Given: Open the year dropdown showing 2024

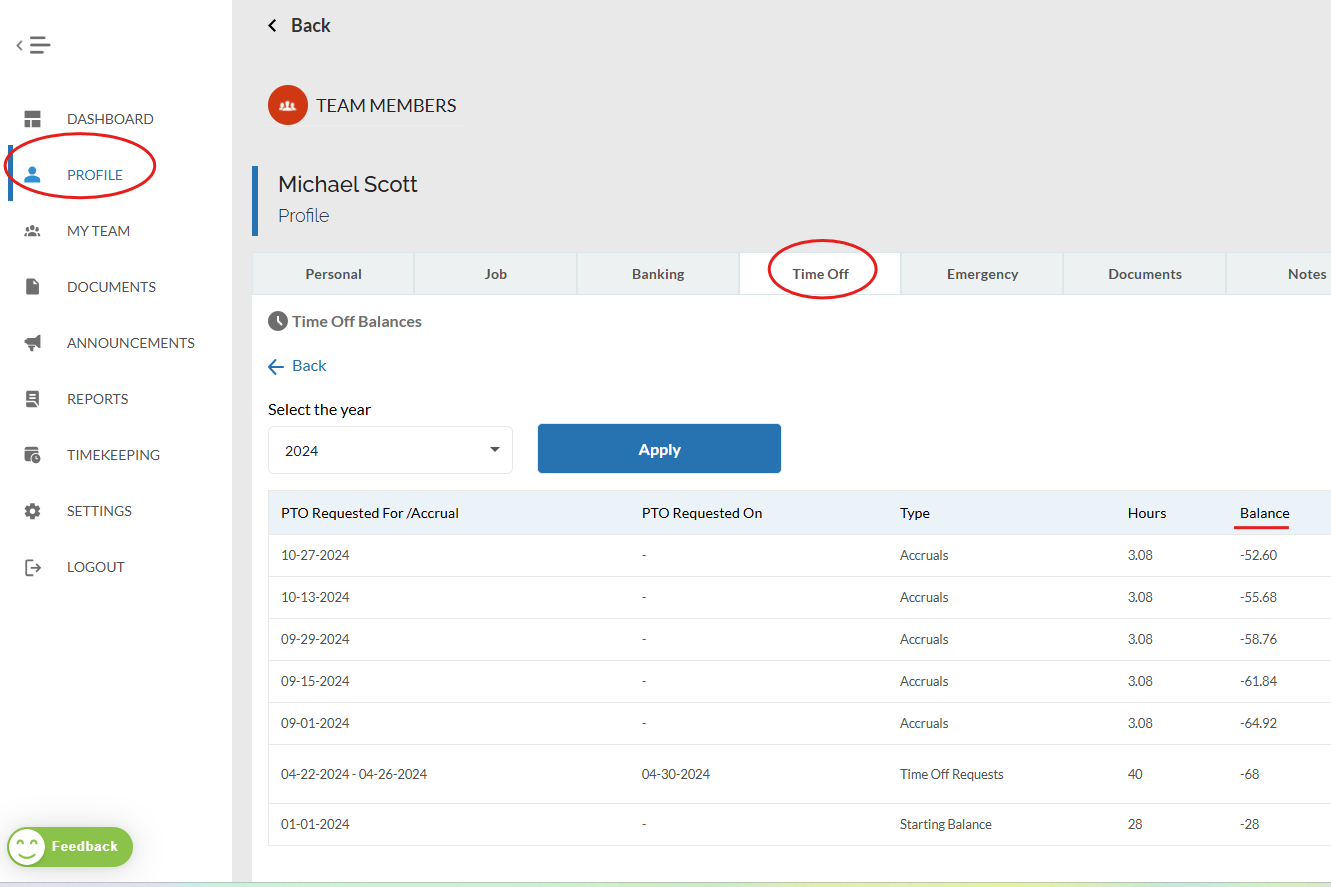Looking at the screenshot, I should (390, 450).
